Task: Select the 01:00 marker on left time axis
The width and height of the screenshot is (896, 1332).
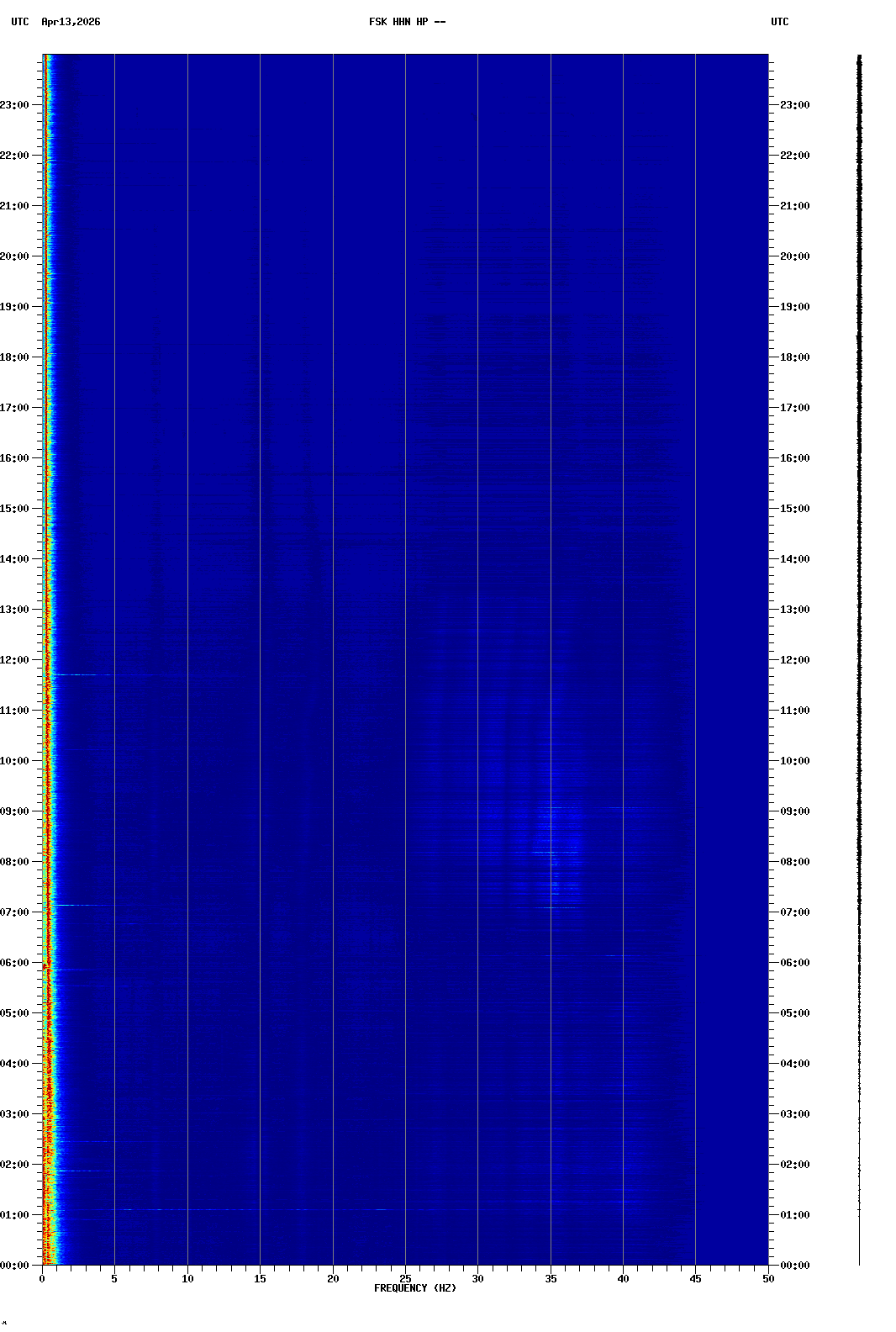Action: (15, 1215)
